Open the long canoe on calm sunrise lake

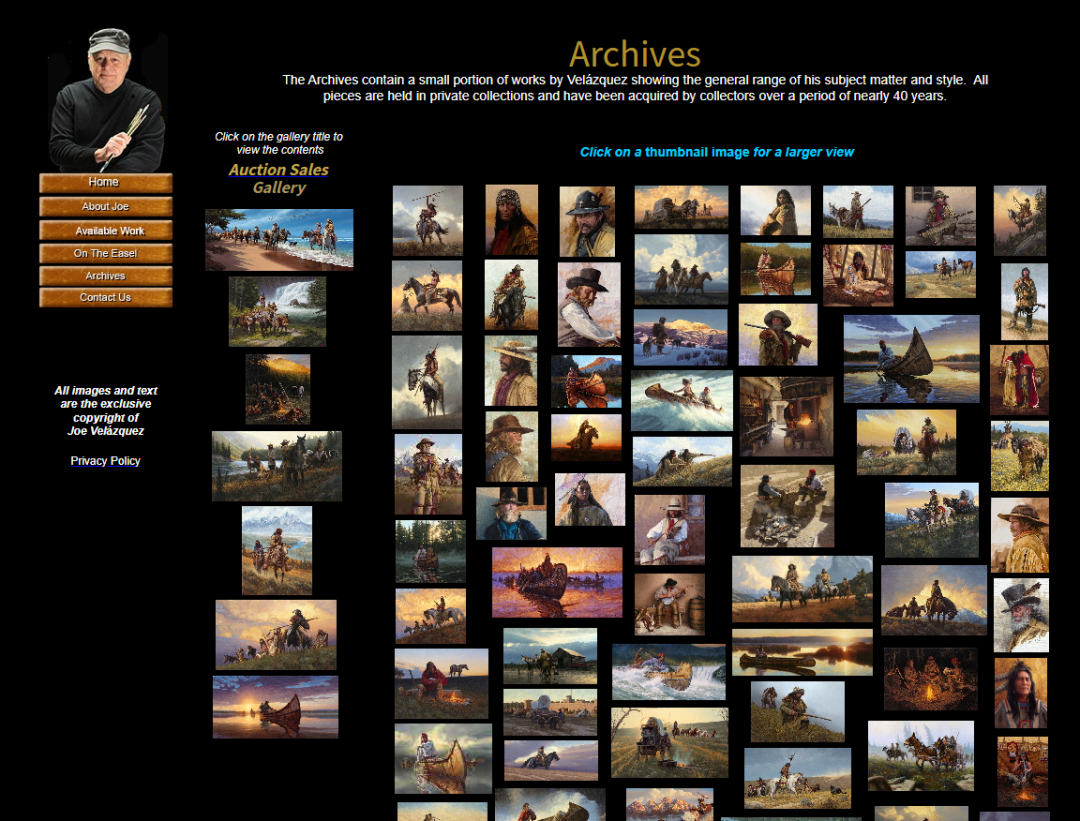pos(802,652)
